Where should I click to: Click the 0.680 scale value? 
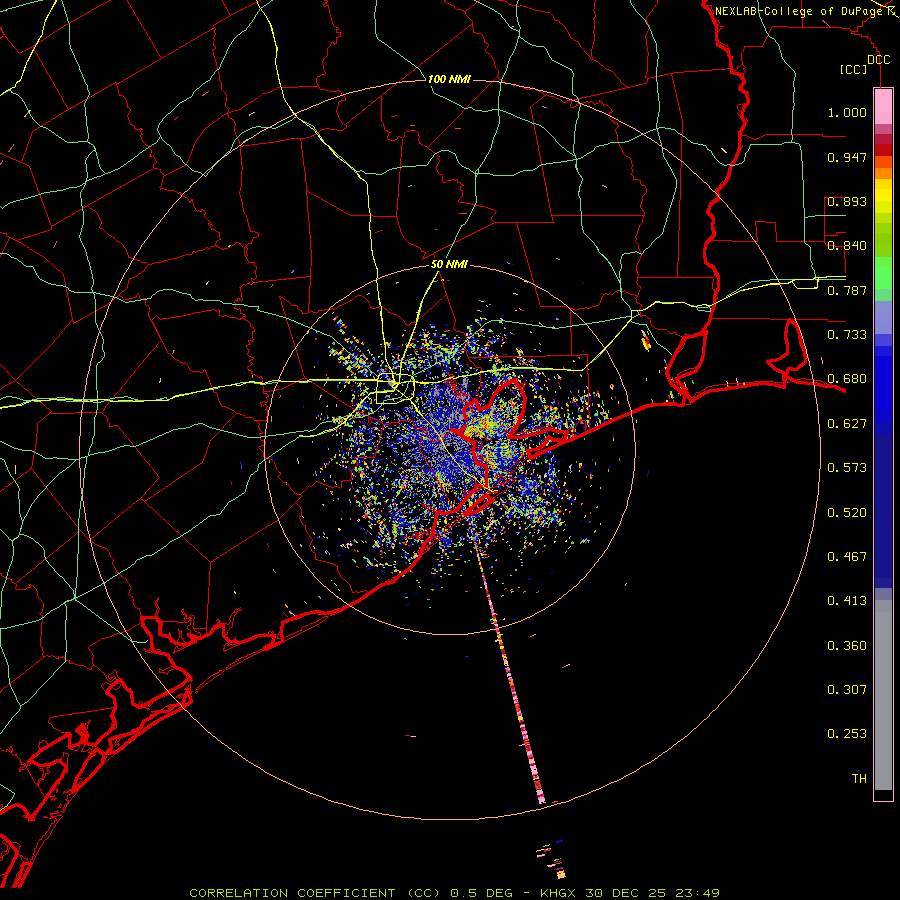click(847, 379)
